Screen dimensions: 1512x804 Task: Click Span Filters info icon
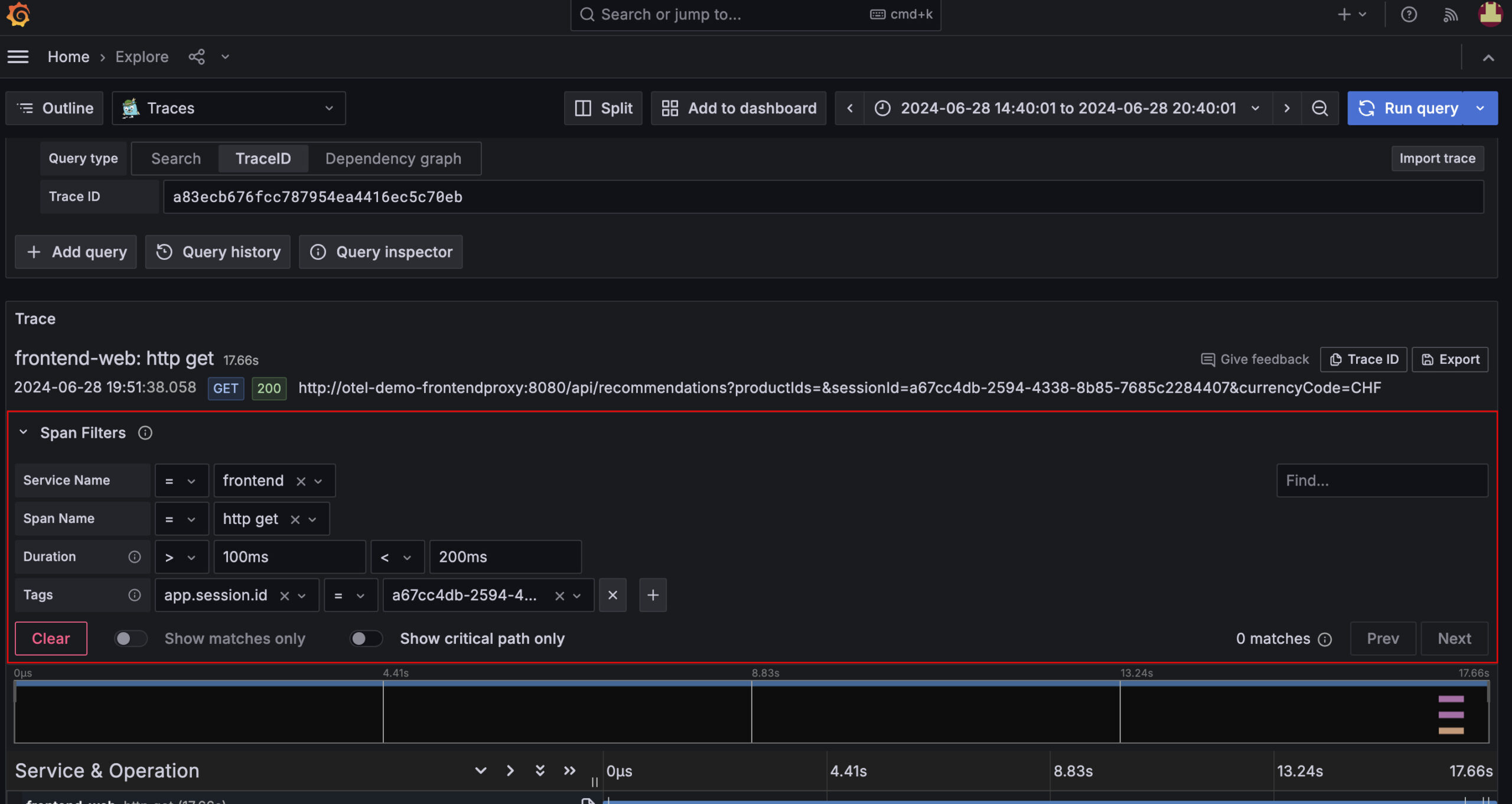(145, 432)
